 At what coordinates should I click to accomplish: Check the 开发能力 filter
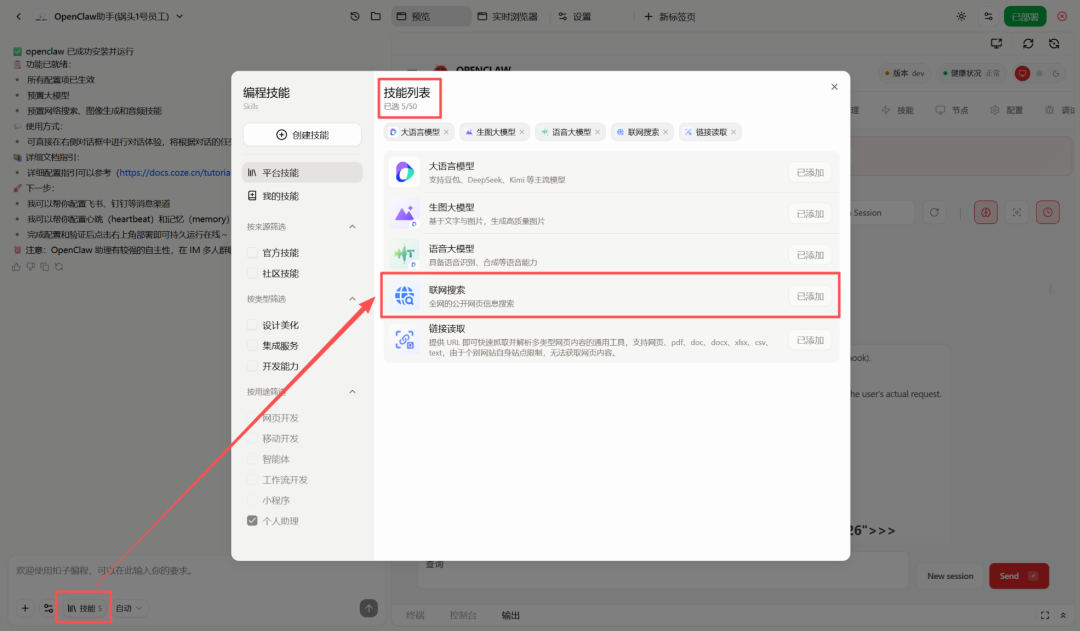252,366
